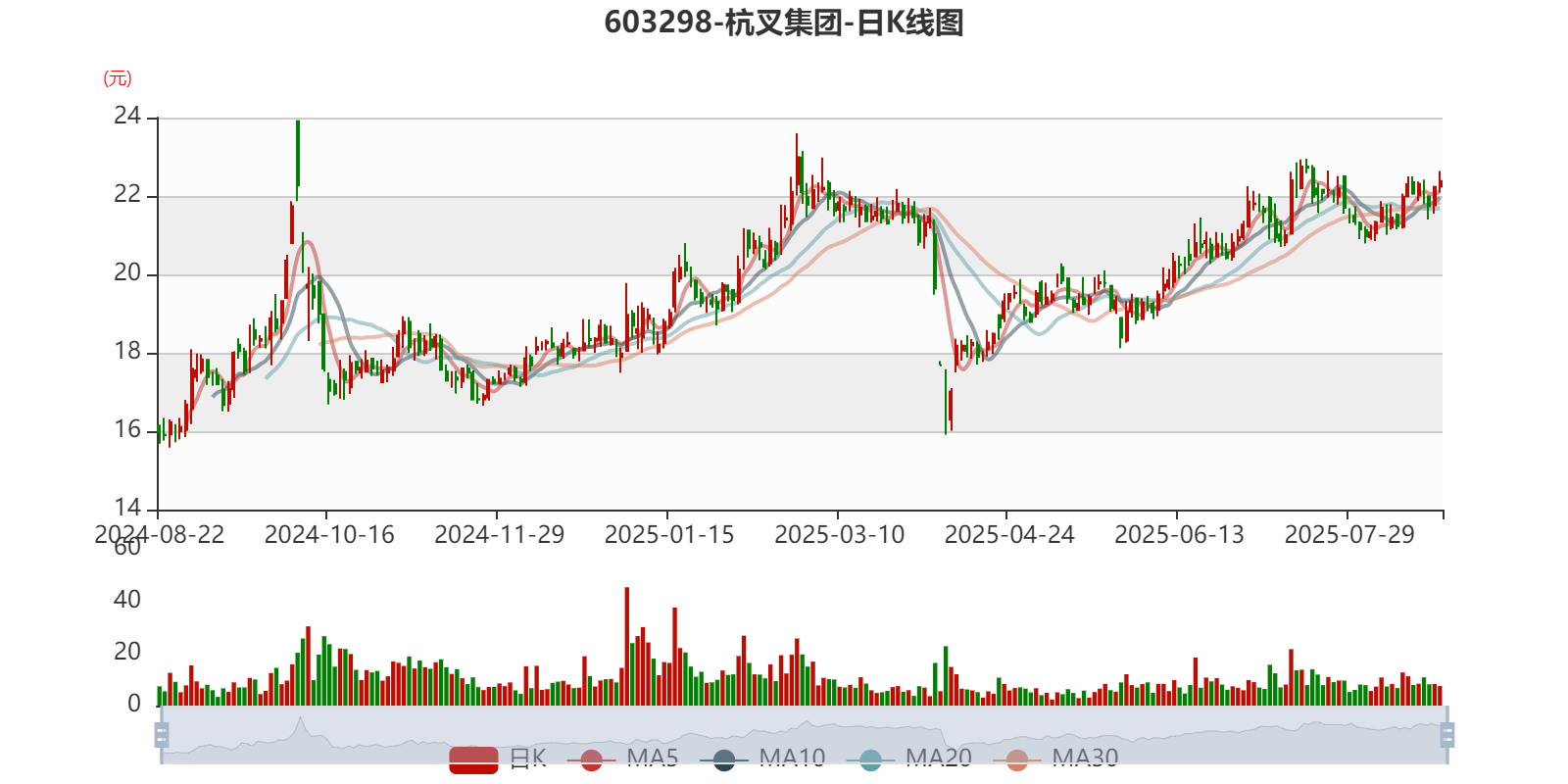The width and height of the screenshot is (1568, 784).
Task: Click the 22 price axis label
Action: (127, 195)
